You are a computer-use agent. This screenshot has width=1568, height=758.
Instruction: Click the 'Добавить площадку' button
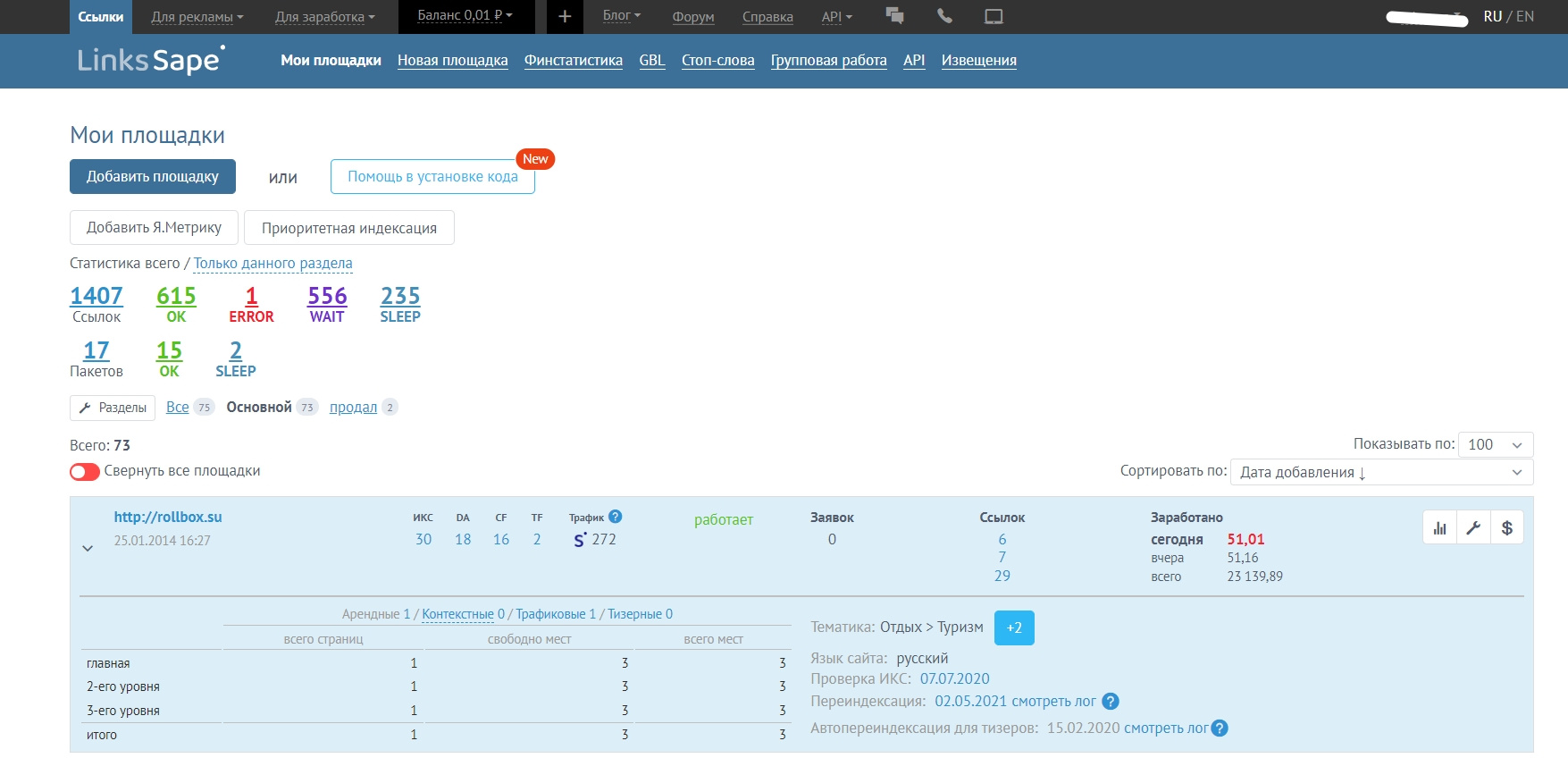pyautogui.click(x=153, y=177)
